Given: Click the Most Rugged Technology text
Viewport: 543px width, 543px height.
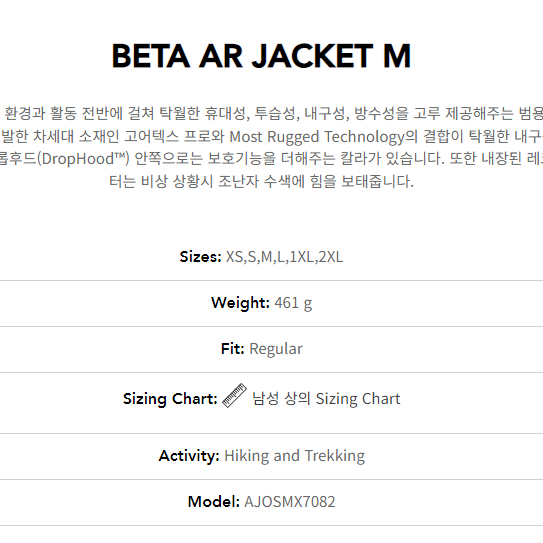Looking at the screenshot, I should tap(317, 137).
